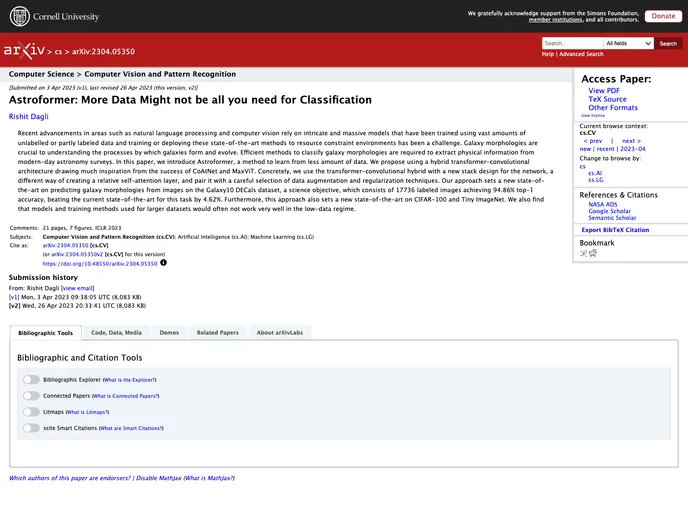Switch to Code, Data, Media tab

coord(116,333)
